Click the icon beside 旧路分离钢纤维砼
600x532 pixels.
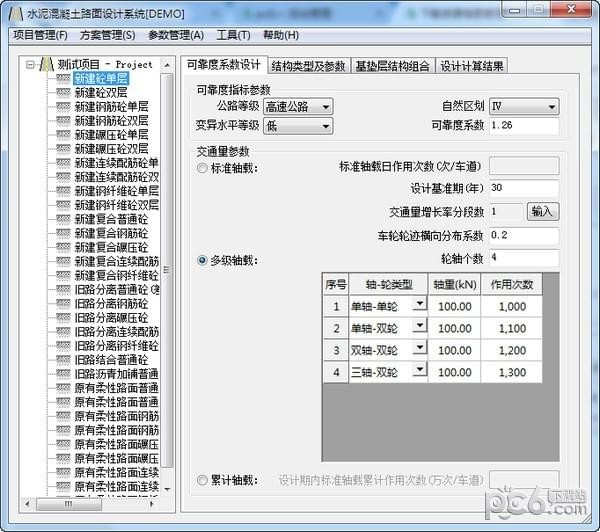point(63,346)
